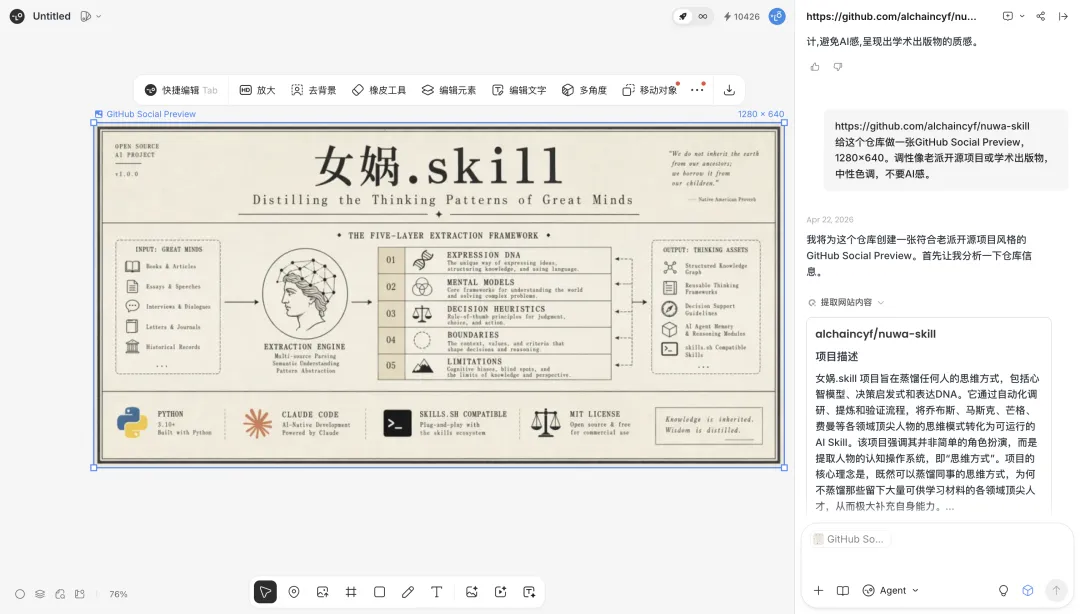Image resolution: width=1080 pixels, height=614 pixels.
Task: Click the thumbs down feedback icon
Action: coord(838,67)
